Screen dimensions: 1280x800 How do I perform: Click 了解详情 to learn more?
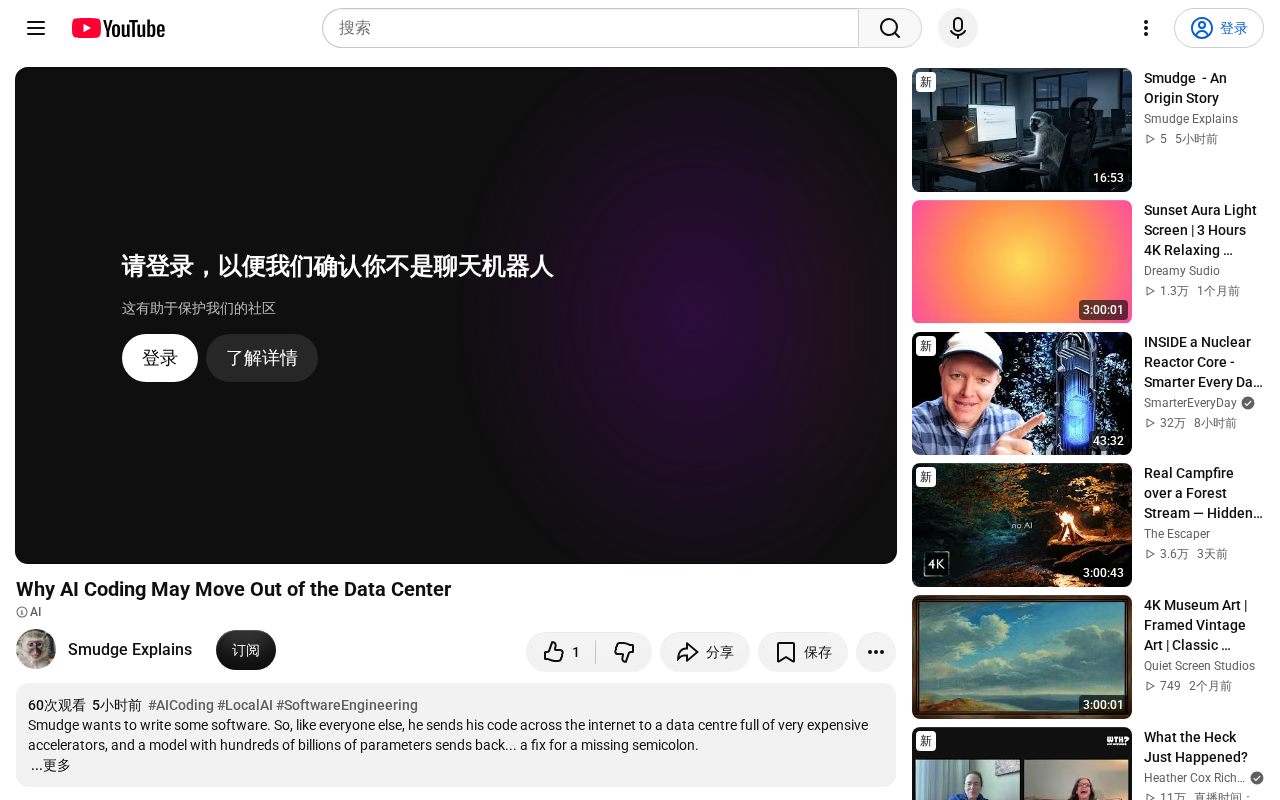tap(262, 358)
